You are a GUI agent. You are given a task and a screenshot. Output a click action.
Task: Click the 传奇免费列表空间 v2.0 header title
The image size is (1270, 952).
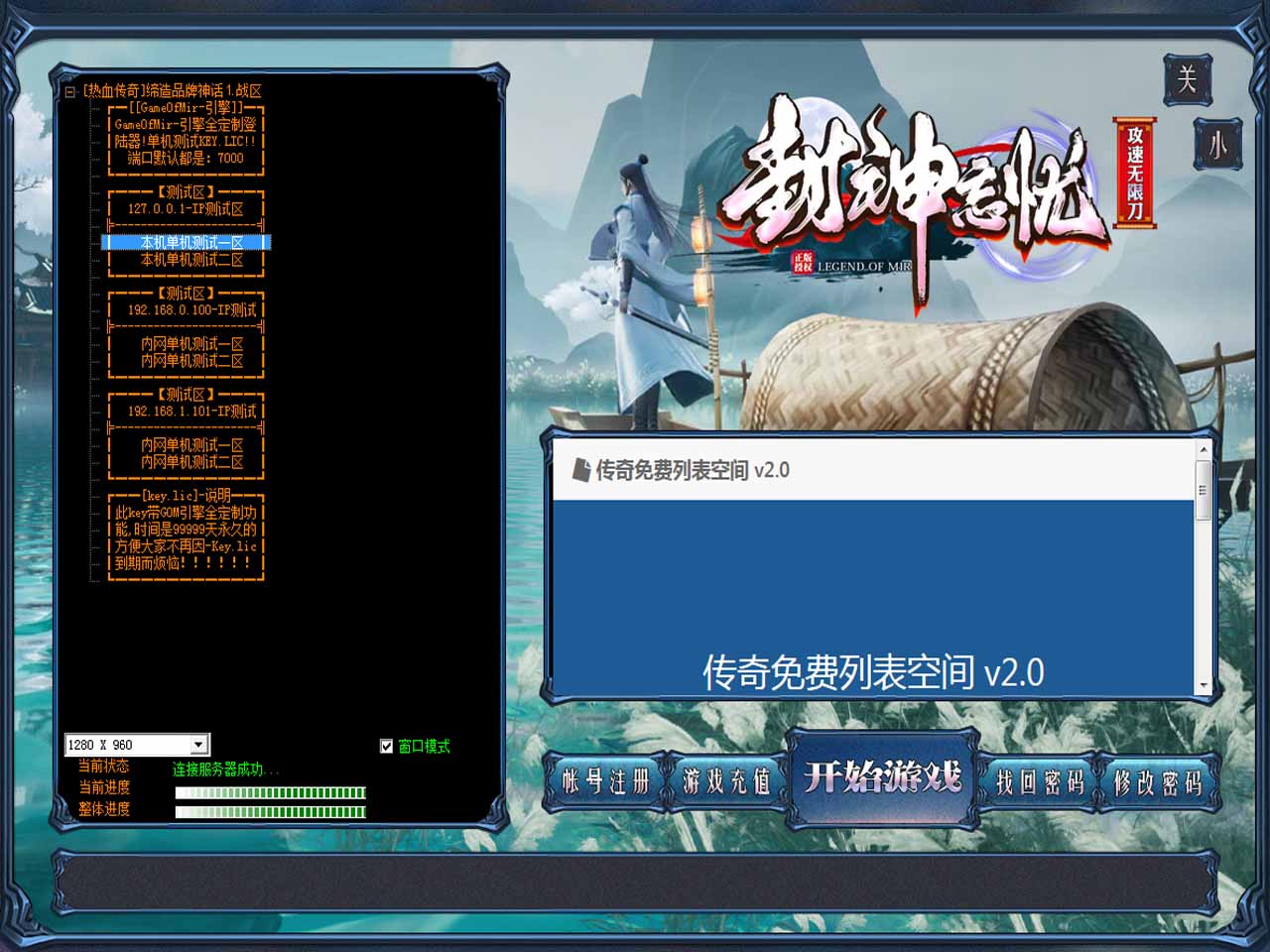(x=692, y=470)
